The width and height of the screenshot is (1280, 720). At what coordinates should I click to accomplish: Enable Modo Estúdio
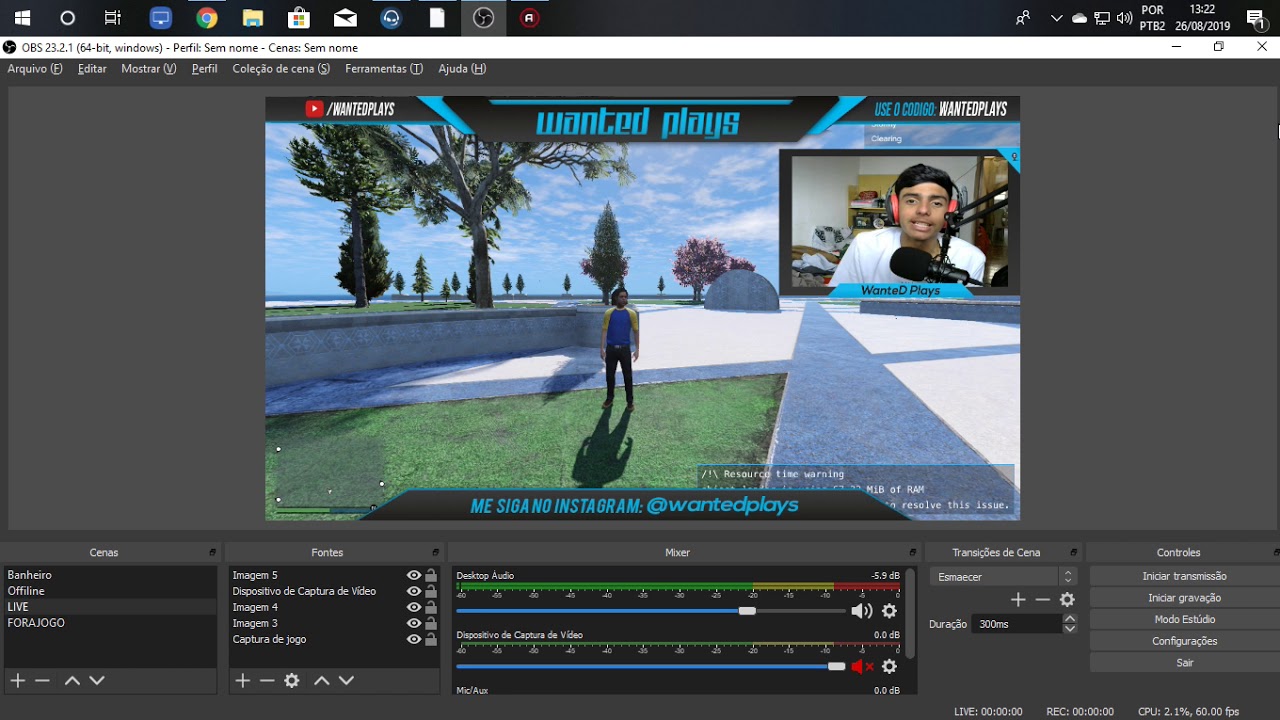click(x=1184, y=620)
